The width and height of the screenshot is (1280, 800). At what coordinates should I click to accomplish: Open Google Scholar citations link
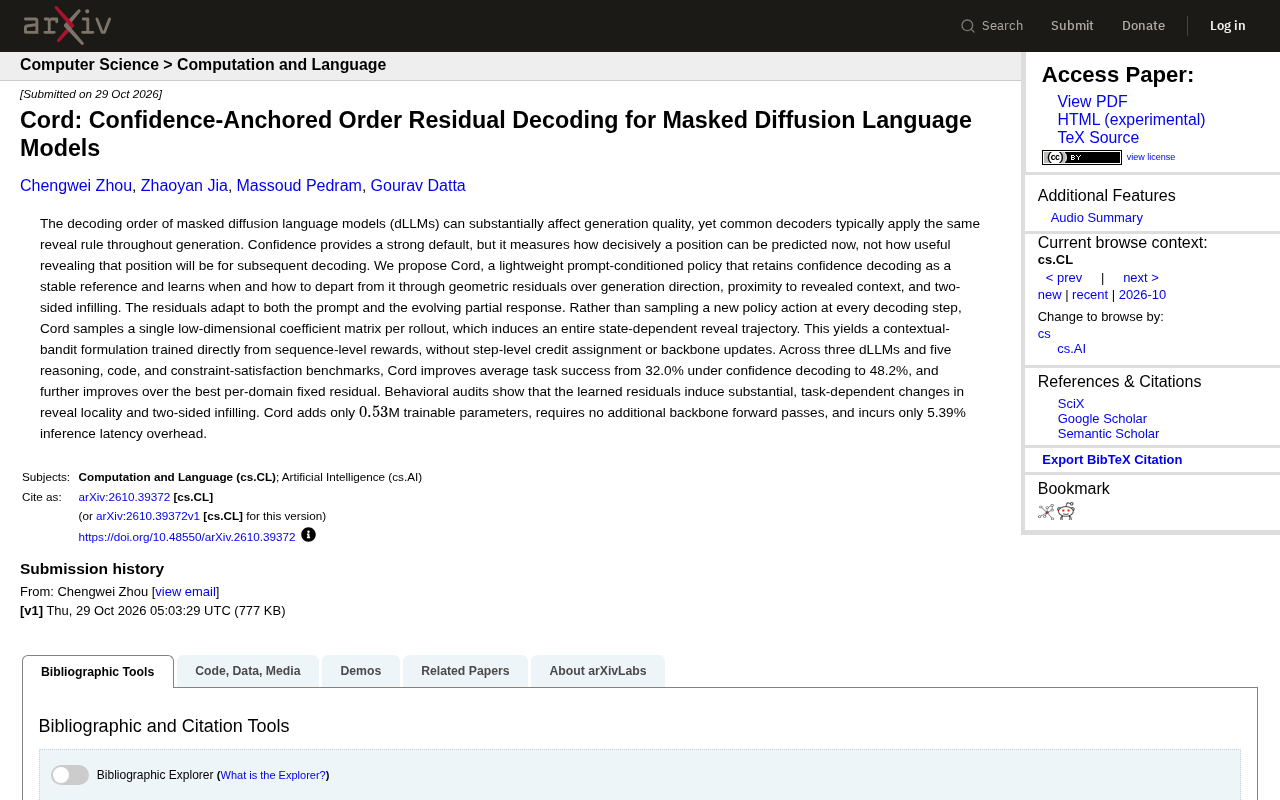tap(1102, 419)
